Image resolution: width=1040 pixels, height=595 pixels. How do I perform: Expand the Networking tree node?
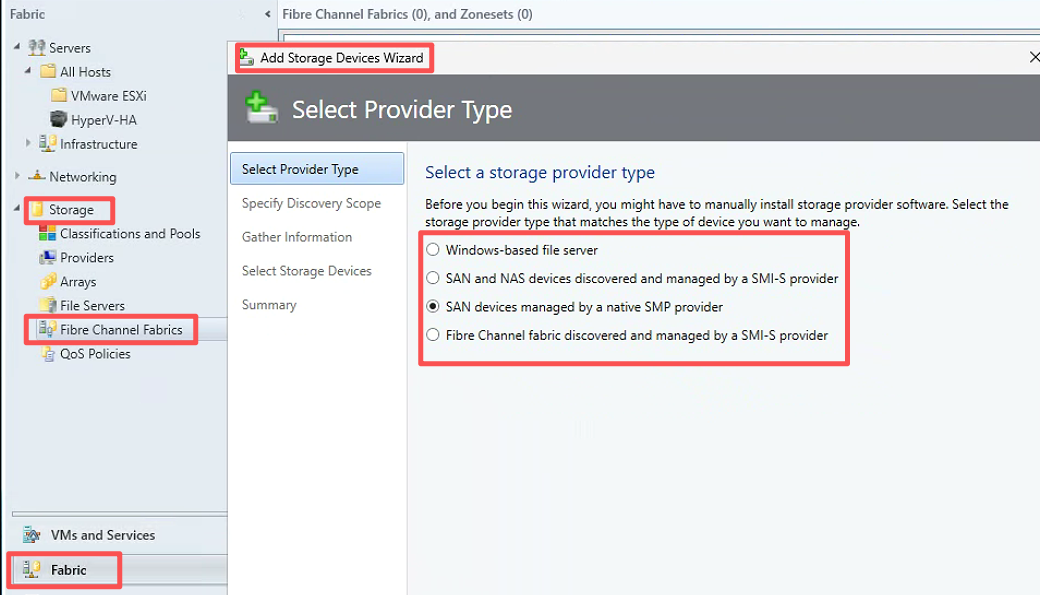[x=17, y=176]
